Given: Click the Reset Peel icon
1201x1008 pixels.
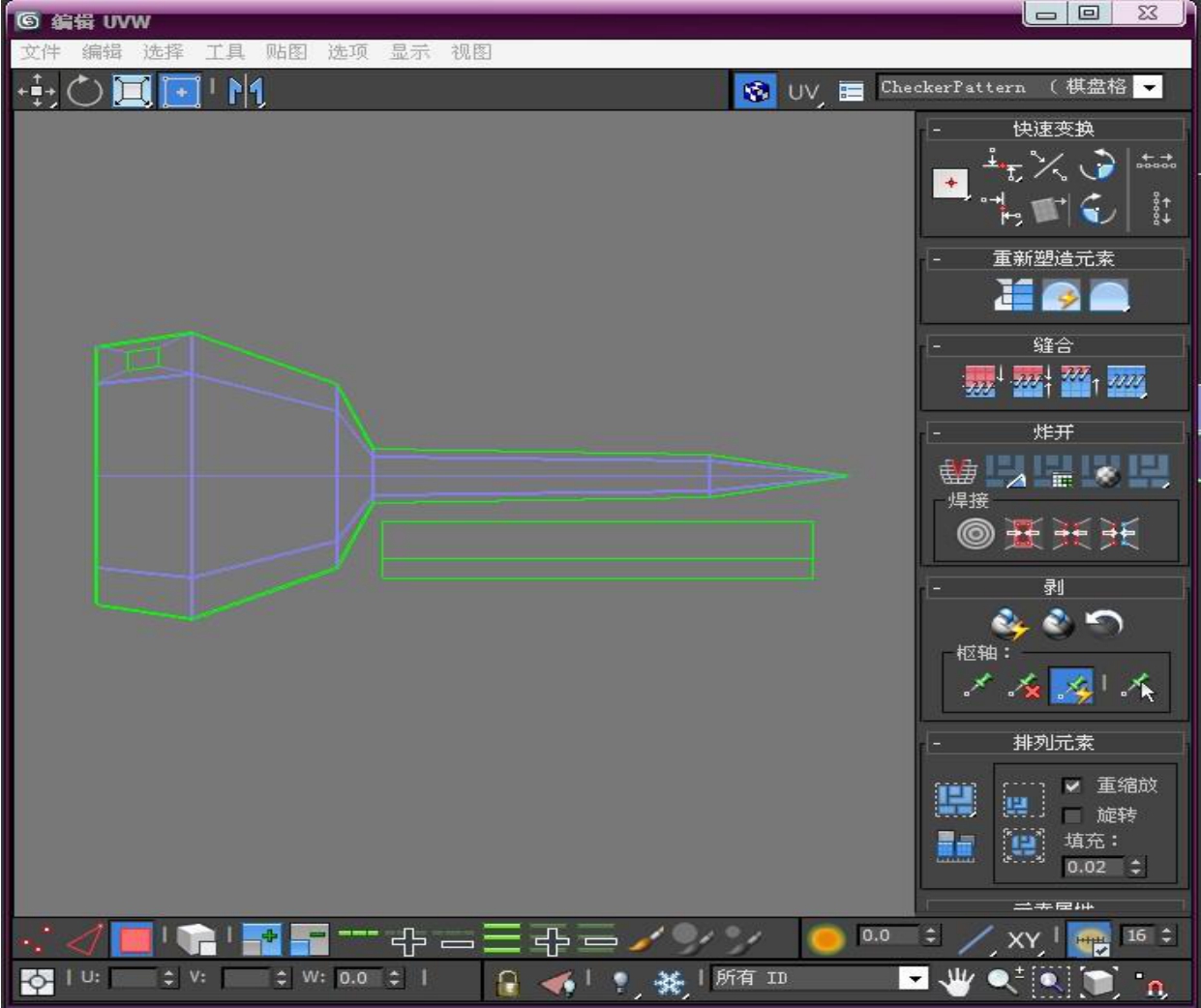Looking at the screenshot, I should (x=1104, y=624).
